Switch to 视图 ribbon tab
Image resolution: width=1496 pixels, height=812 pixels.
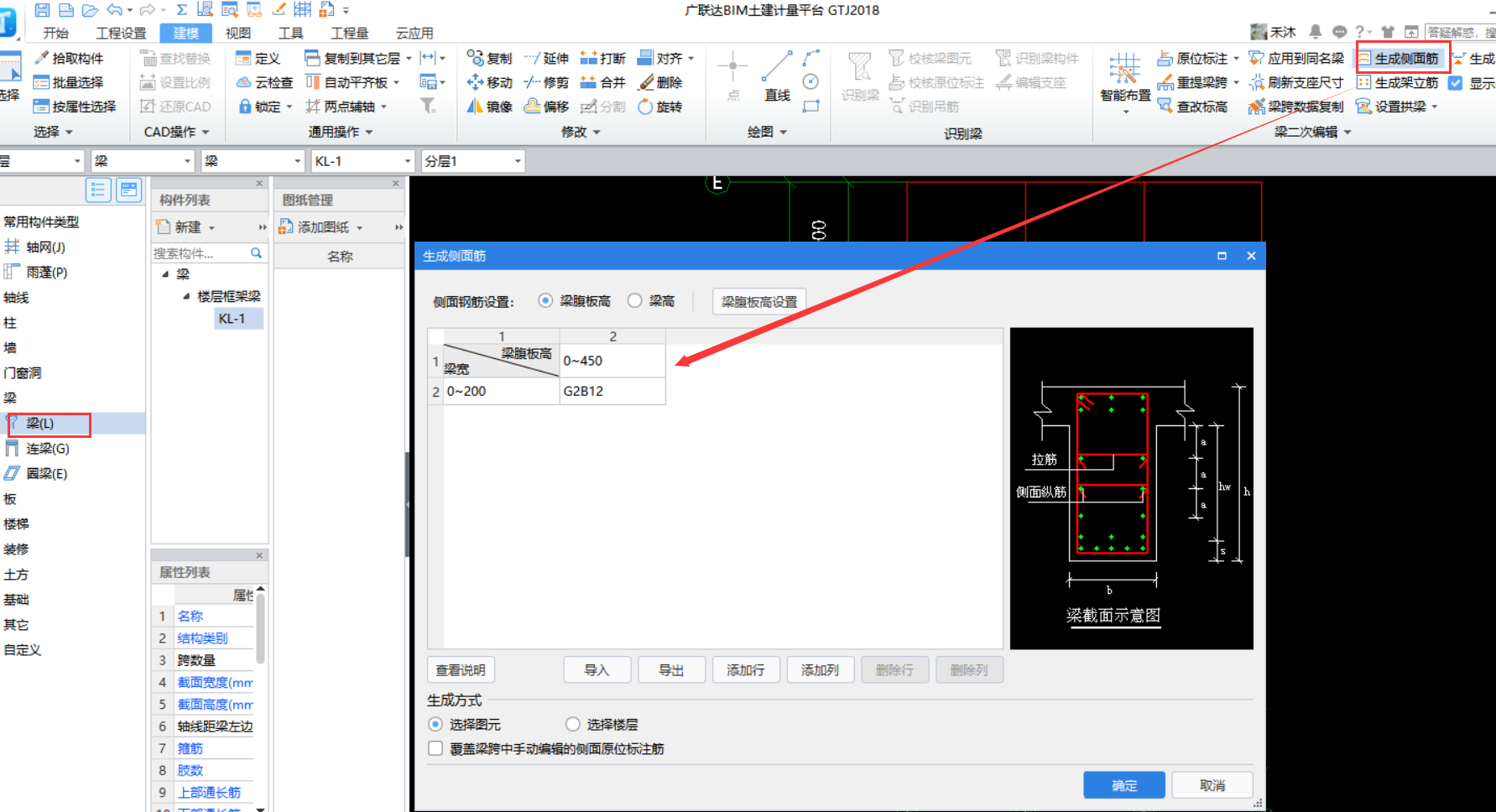click(x=238, y=33)
